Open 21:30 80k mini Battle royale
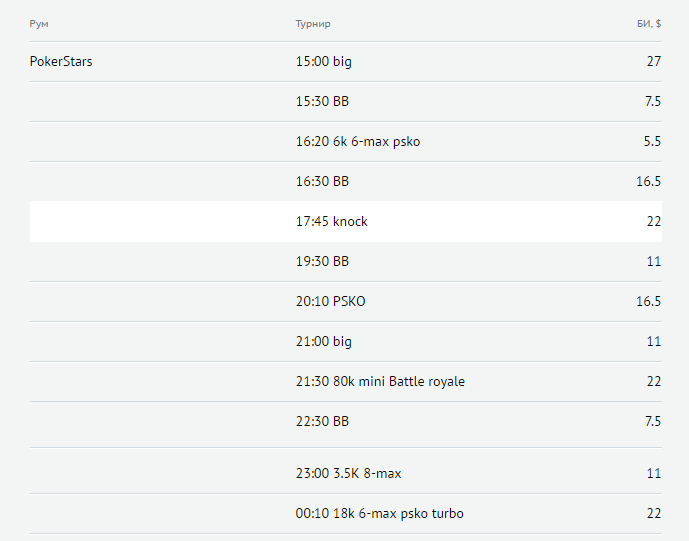 click(380, 382)
